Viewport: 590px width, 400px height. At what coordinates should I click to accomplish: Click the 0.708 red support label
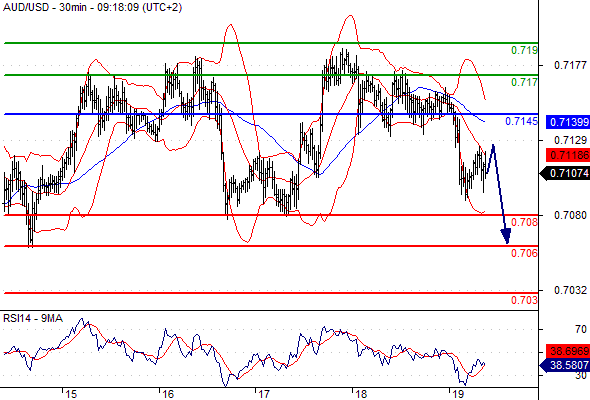524,222
